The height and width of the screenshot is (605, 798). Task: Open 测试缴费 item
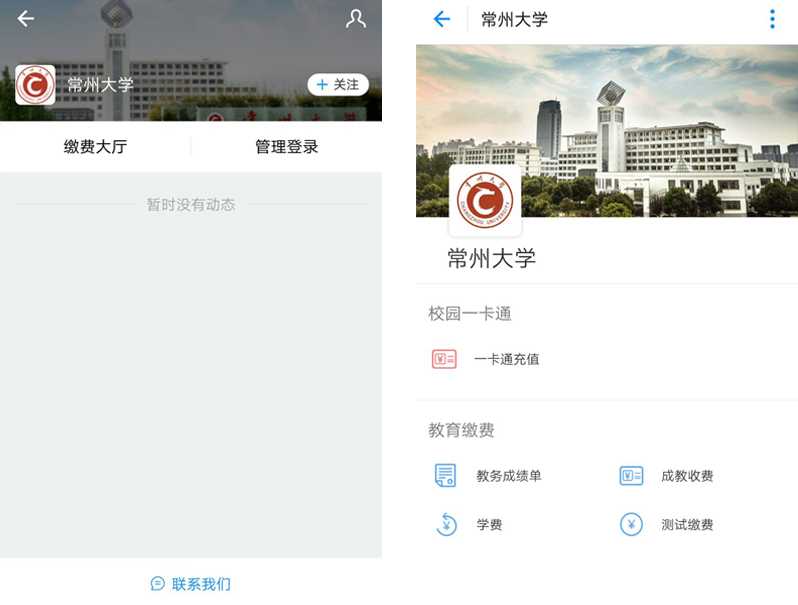pyautogui.click(x=687, y=525)
